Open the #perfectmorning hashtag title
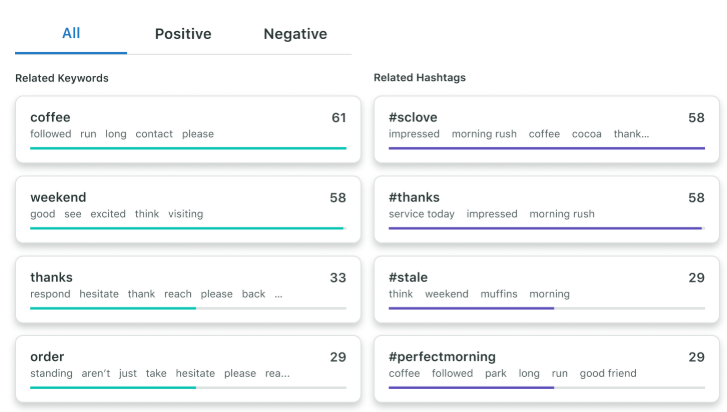This screenshot has height=412, width=727. 442,357
